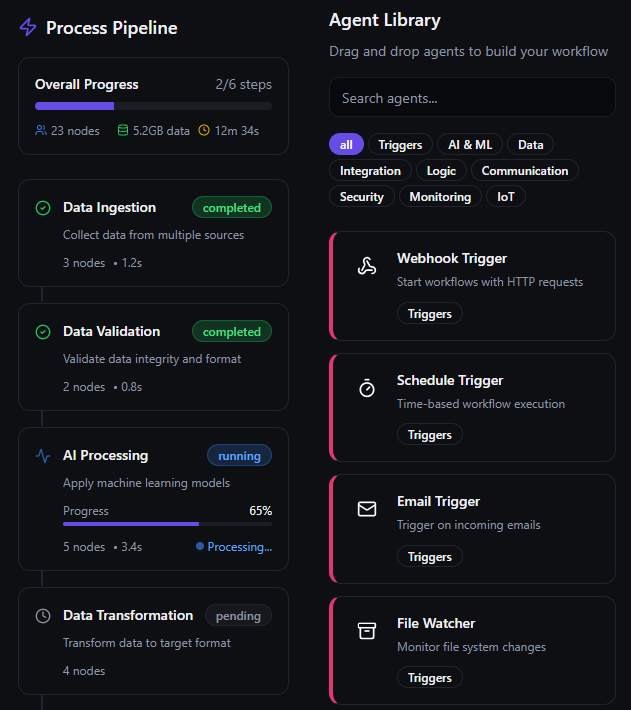Screen dimensions: 631x710
Task: Select the 'all' filter chip
Action: [346, 145]
